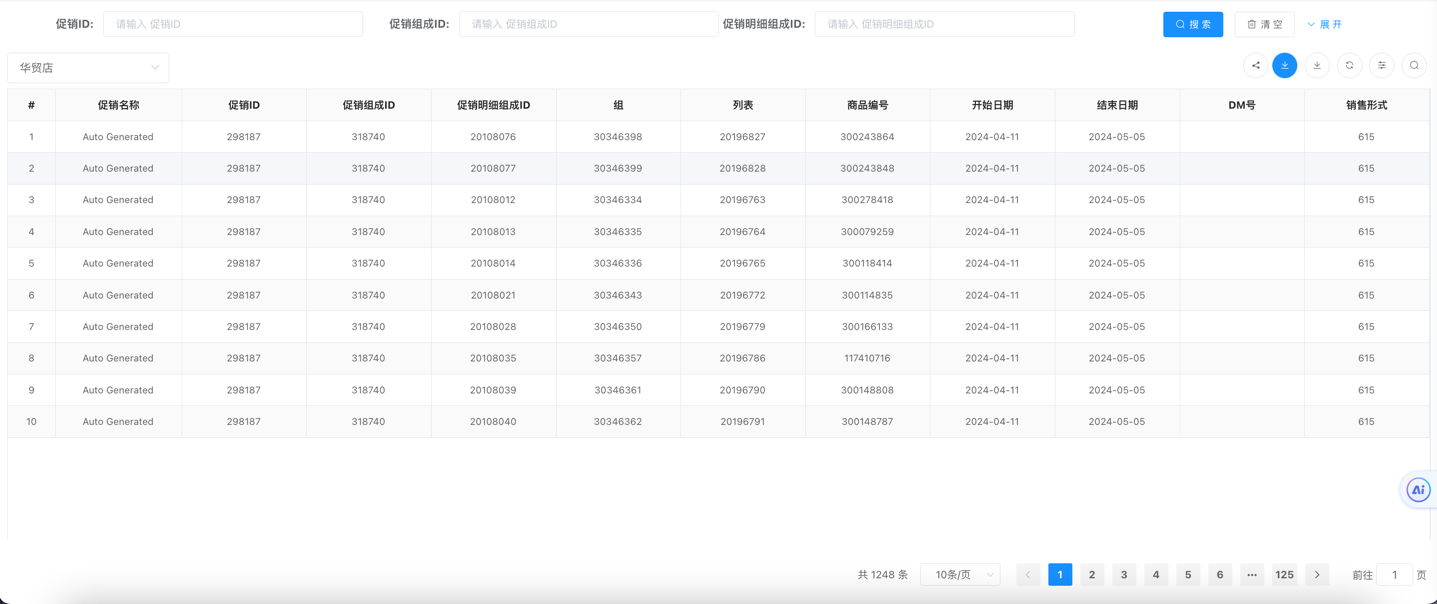Click the 促销组成ID input field
Screen dimensions: 1437x604
point(588,24)
